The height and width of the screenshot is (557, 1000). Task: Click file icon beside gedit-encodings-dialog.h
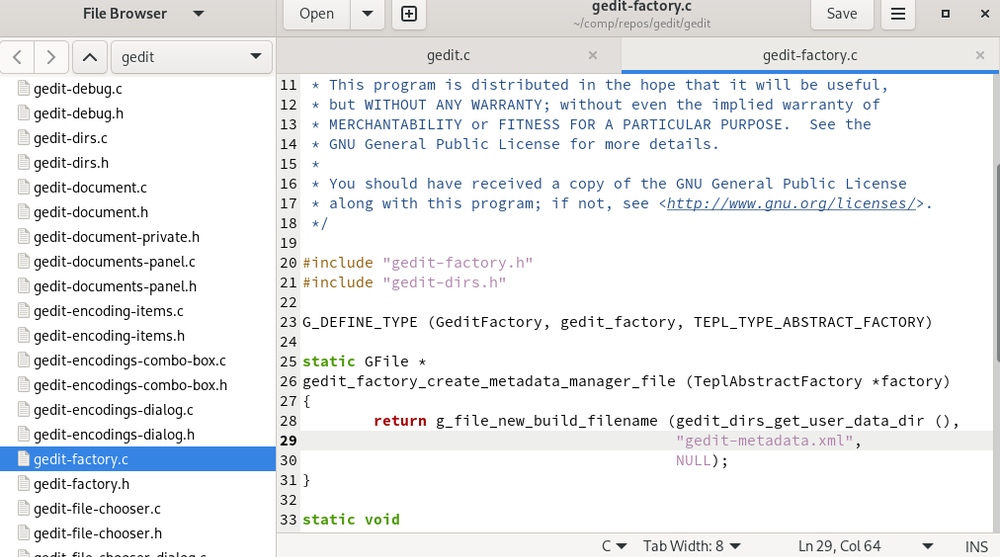tap(24, 434)
